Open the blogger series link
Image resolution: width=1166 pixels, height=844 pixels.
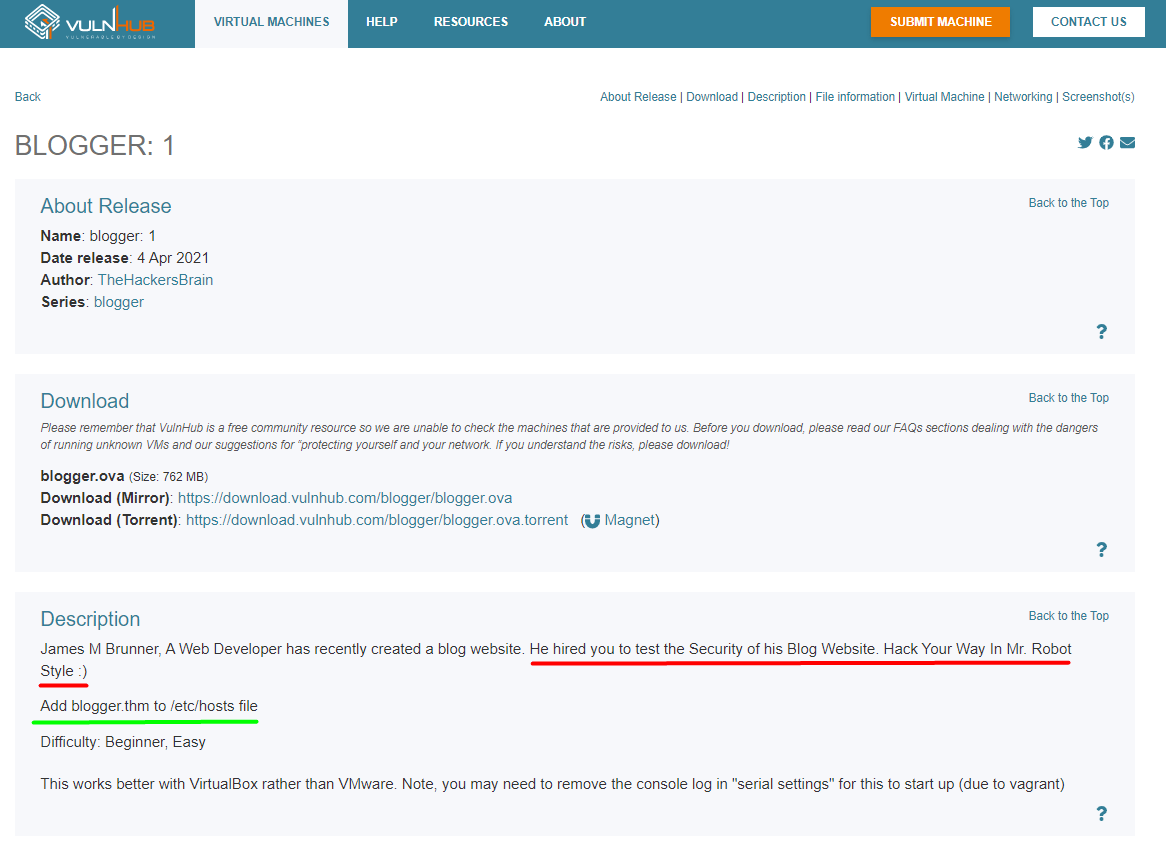[119, 303]
